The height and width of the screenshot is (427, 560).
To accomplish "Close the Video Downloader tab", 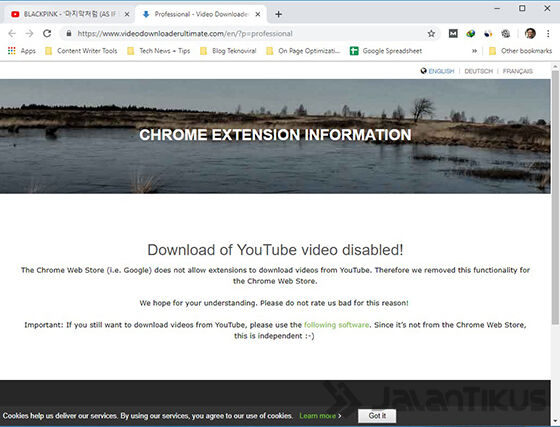I will pos(258,14).
